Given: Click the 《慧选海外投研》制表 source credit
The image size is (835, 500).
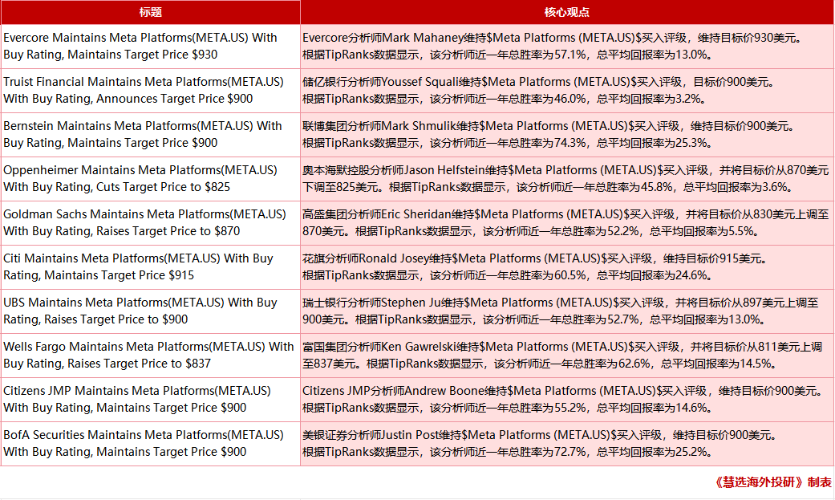Looking at the screenshot, I should 772,482.
